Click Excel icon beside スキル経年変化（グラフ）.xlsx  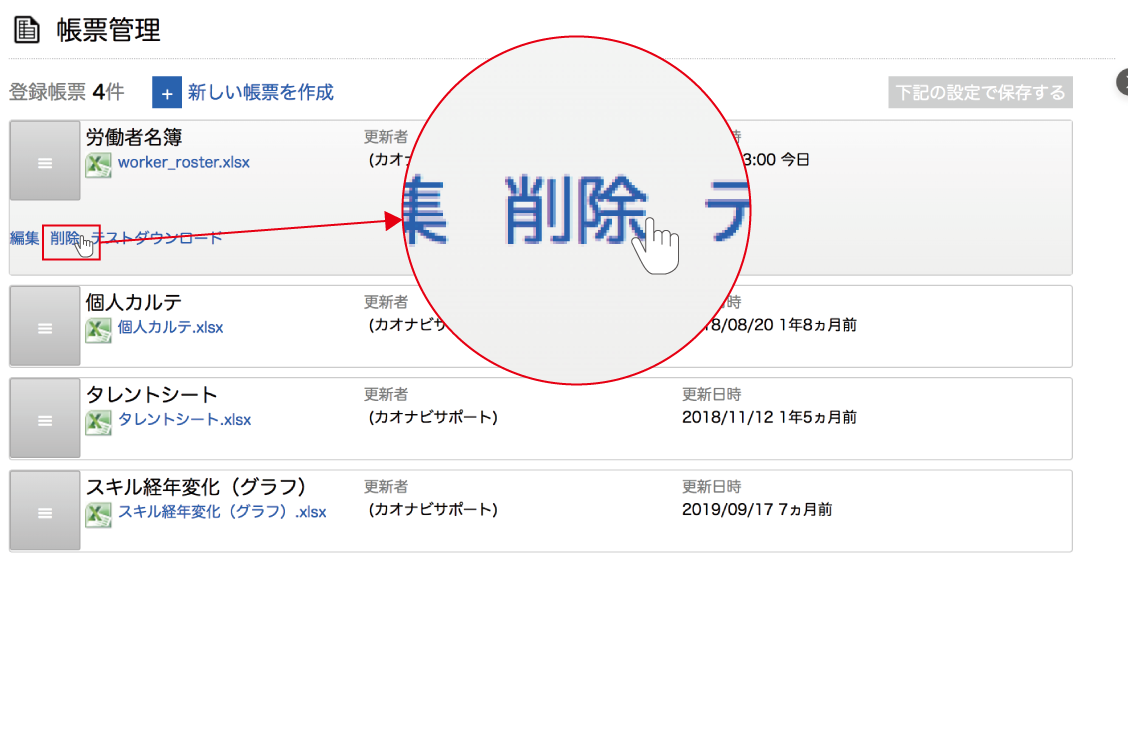coord(98,513)
